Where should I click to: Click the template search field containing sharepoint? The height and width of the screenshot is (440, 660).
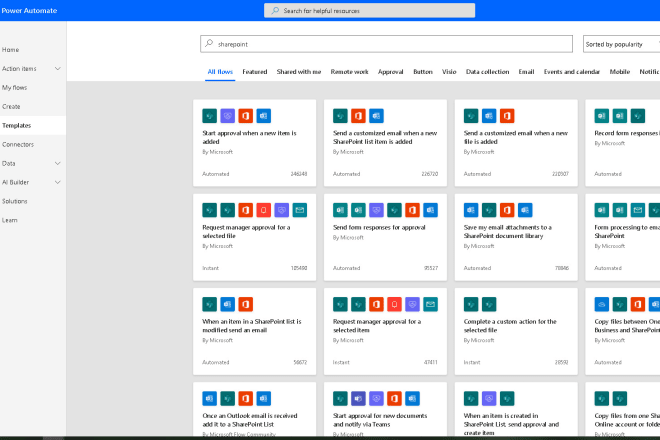(386, 44)
